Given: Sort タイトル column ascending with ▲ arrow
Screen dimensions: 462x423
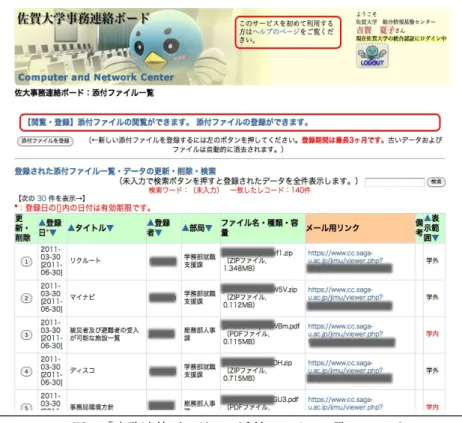Looking at the screenshot, I should coord(71,228).
